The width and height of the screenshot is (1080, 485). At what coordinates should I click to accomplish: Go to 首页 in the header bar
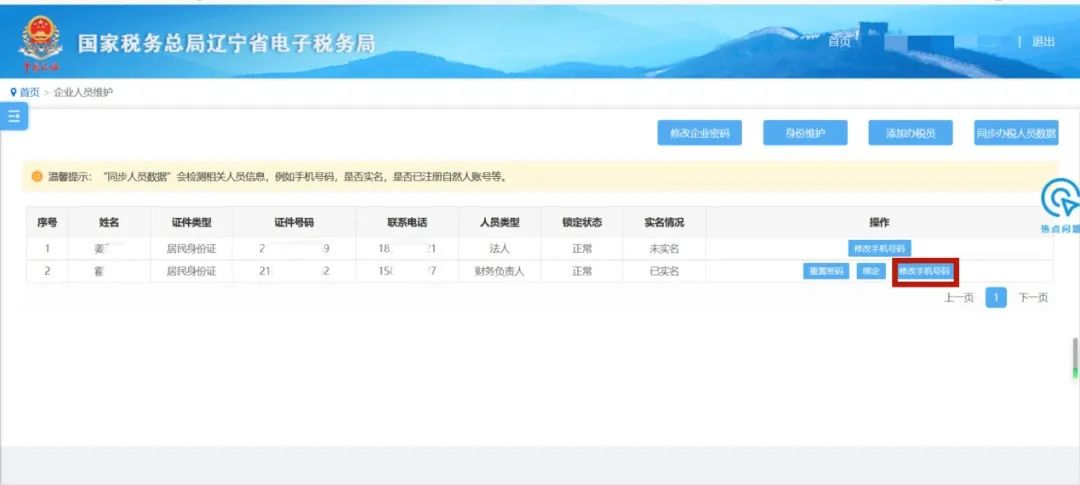[838, 42]
